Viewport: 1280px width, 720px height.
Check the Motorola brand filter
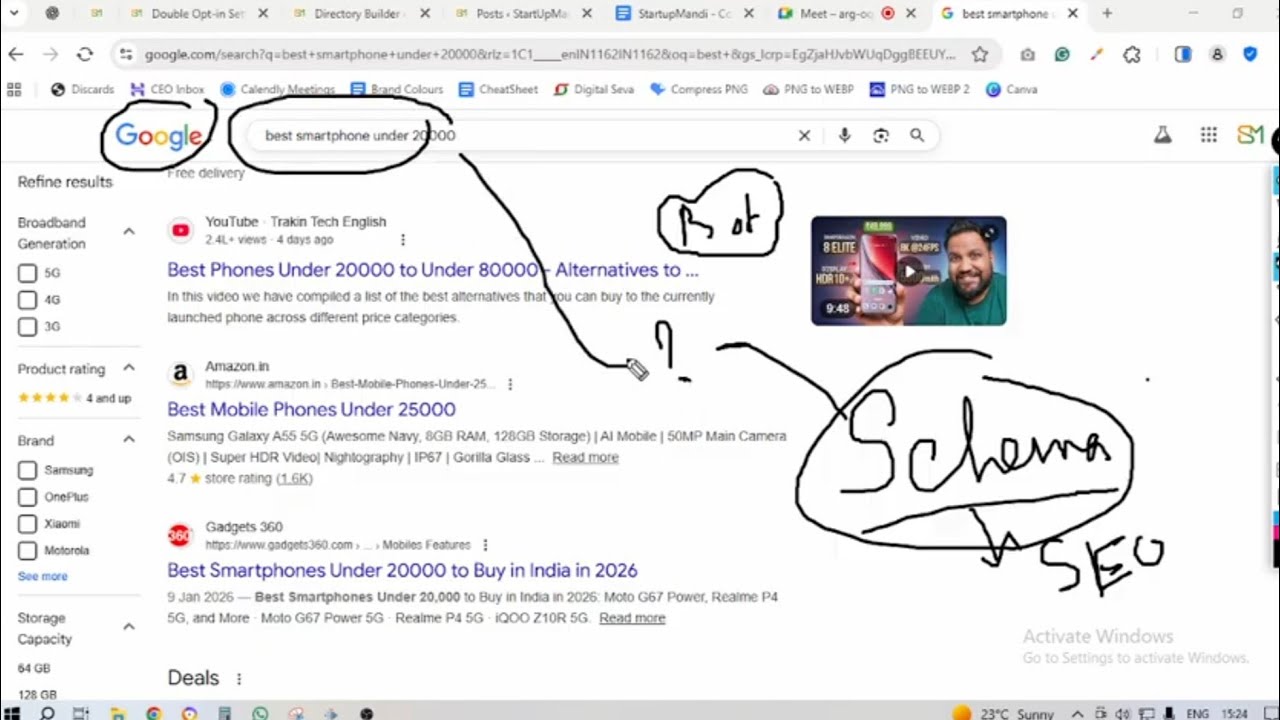(27, 550)
